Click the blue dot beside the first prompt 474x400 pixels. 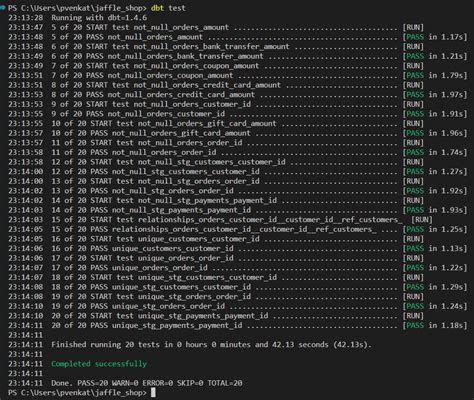[3, 7]
